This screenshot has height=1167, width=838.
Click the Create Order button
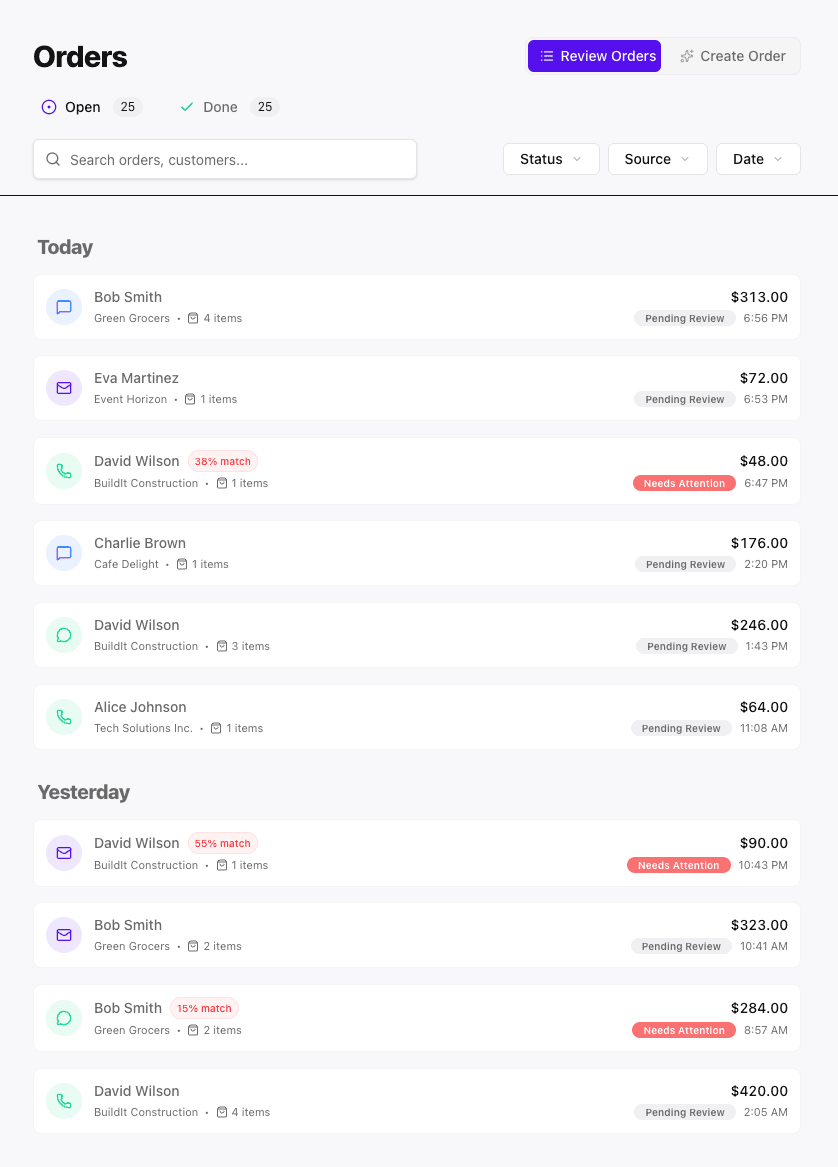click(733, 56)
